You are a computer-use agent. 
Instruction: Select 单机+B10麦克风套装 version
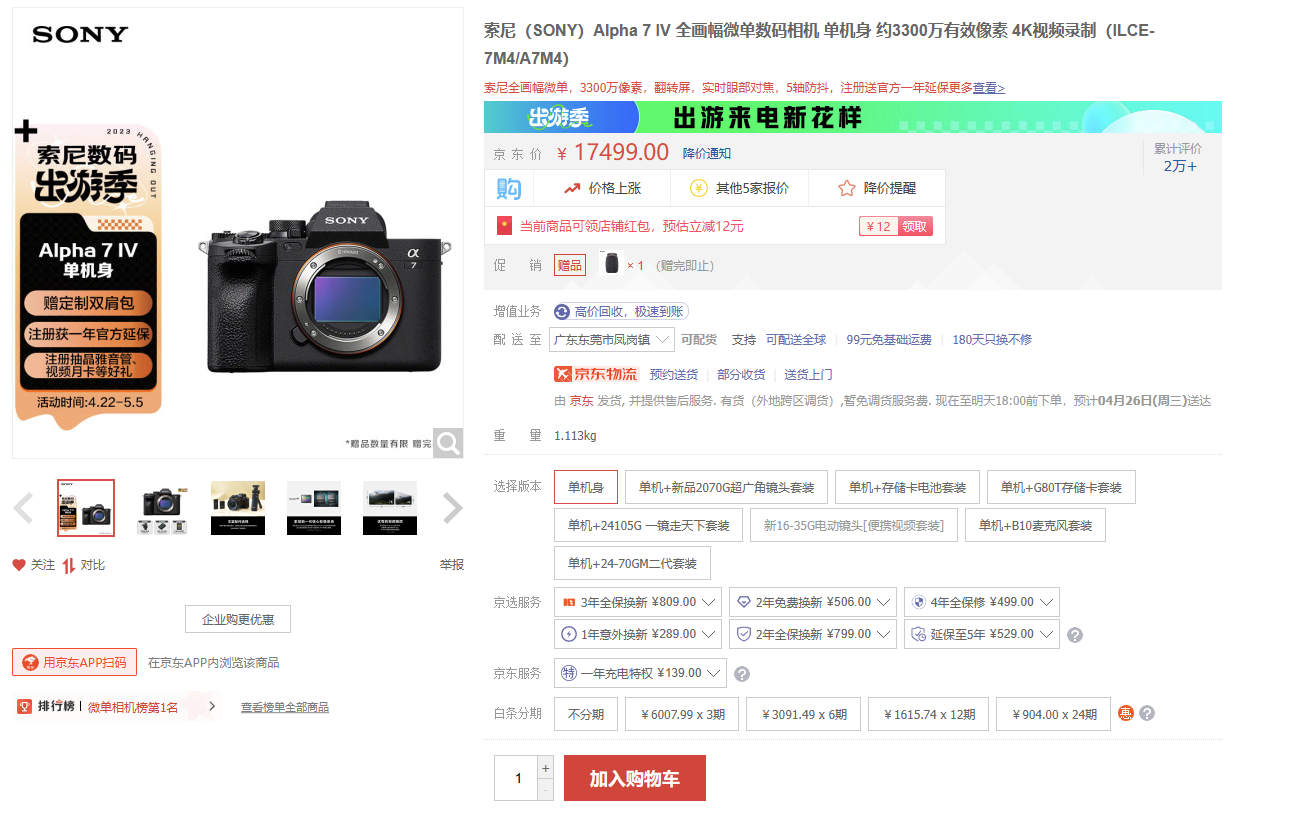[1035, 525]
